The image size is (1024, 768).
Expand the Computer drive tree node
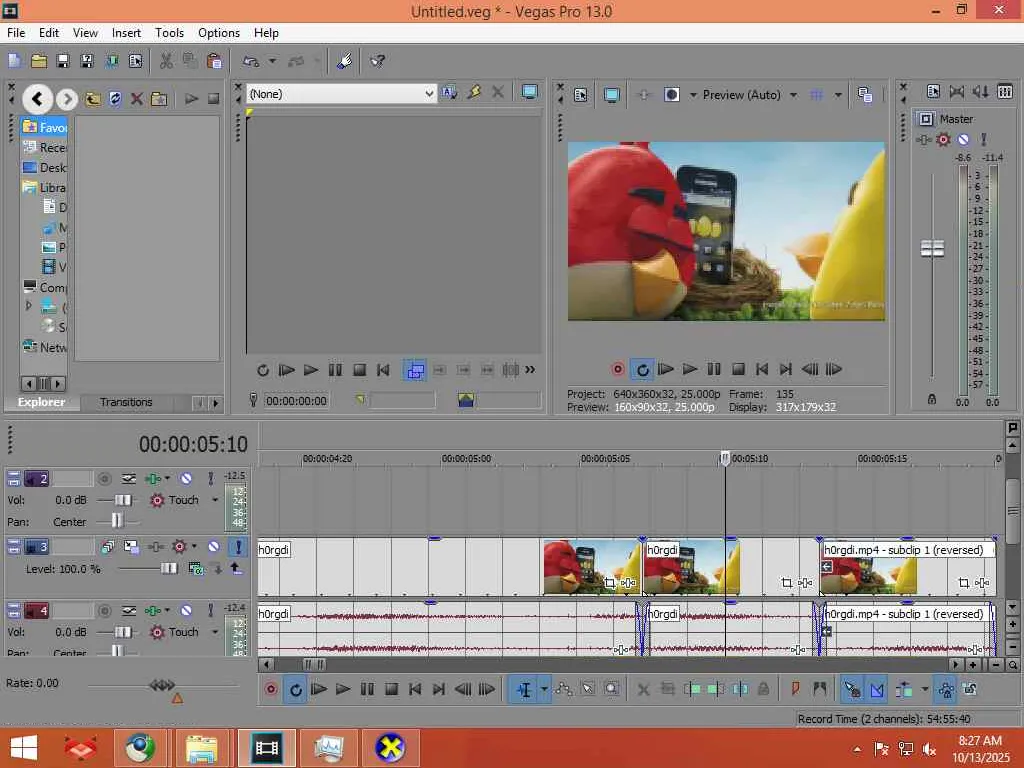click(x=28, y=305)
